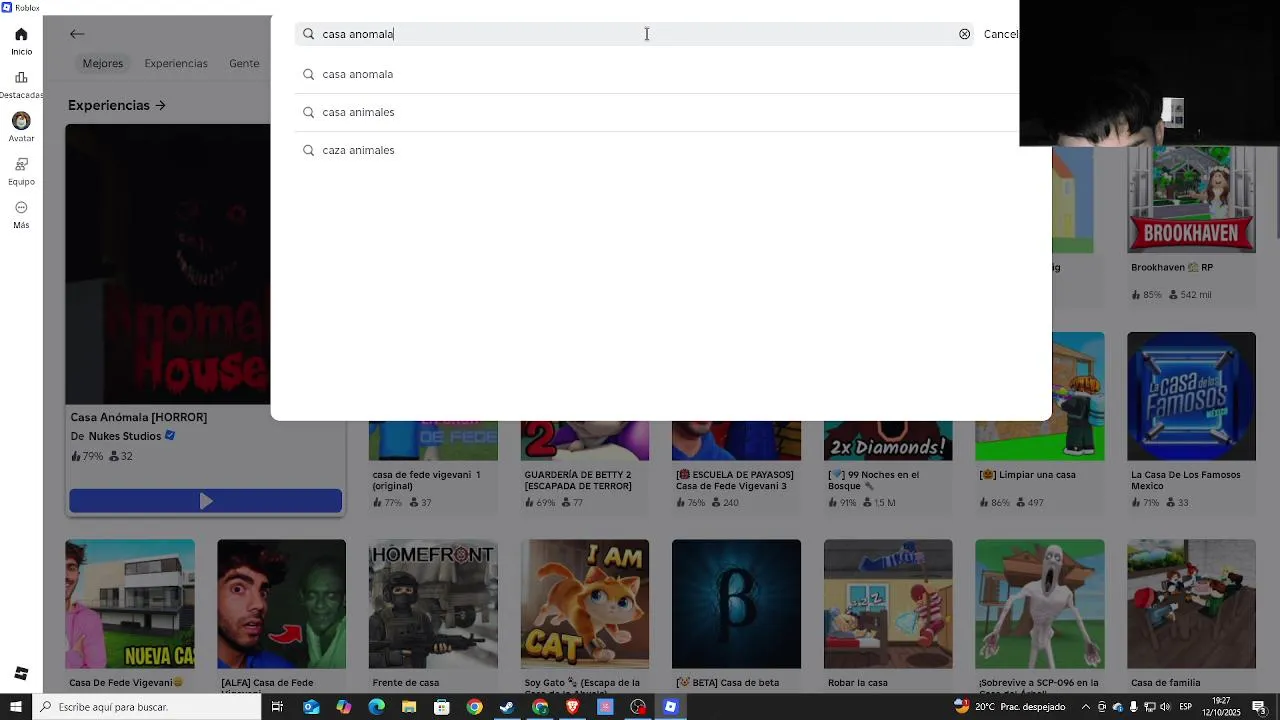
Task: Open the Más options sidebar icon
Action: (x=21, y=207)
